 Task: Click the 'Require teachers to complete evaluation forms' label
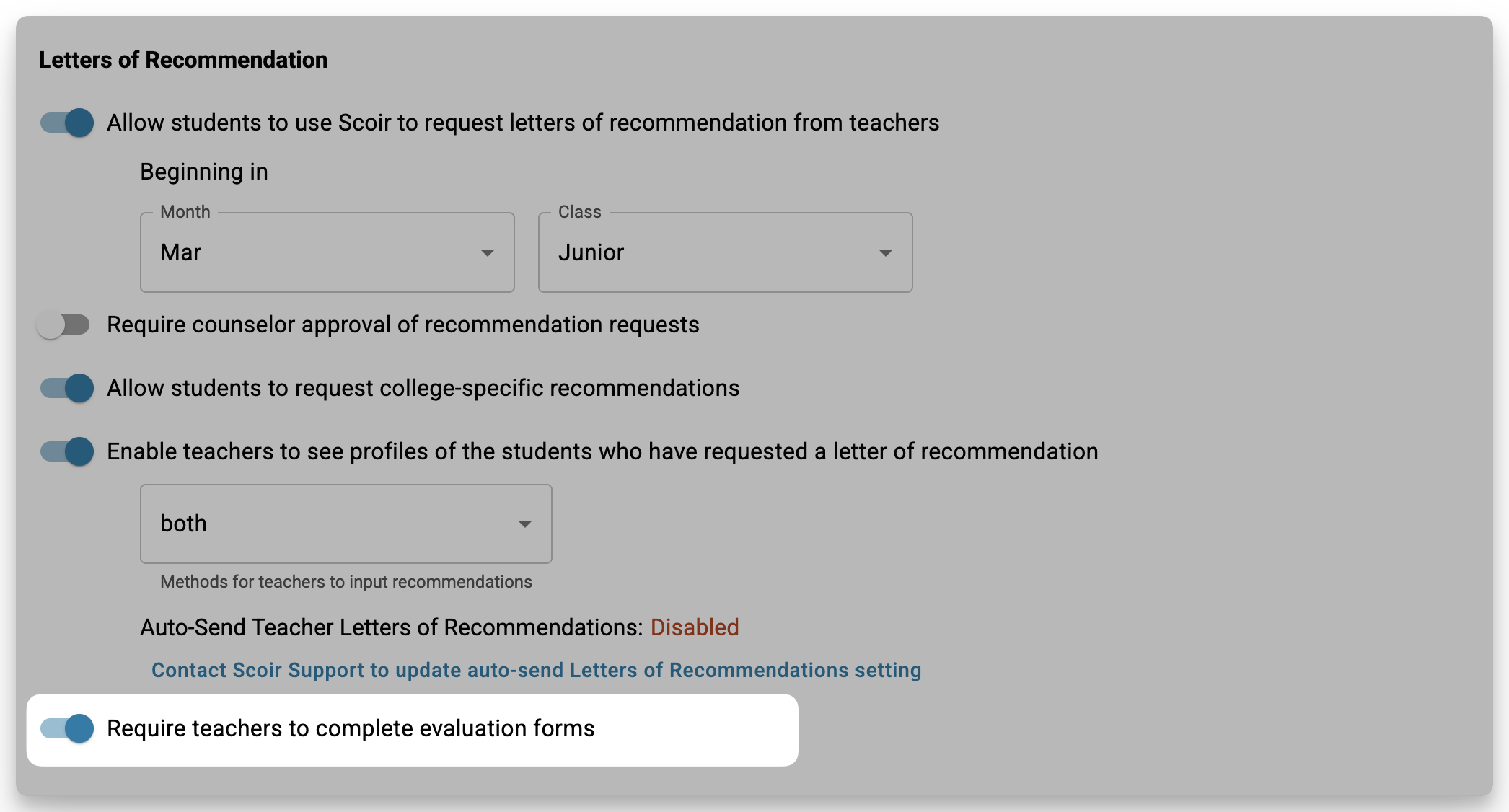click(x=351, y=729)
